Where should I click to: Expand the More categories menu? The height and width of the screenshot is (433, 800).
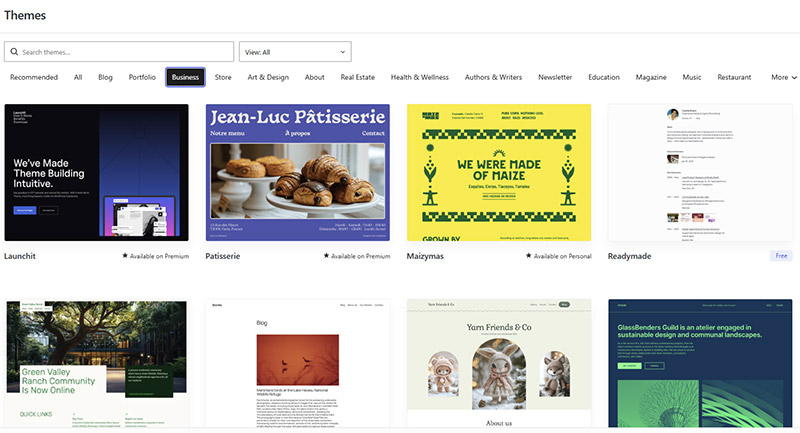click(x=784, y=77)
